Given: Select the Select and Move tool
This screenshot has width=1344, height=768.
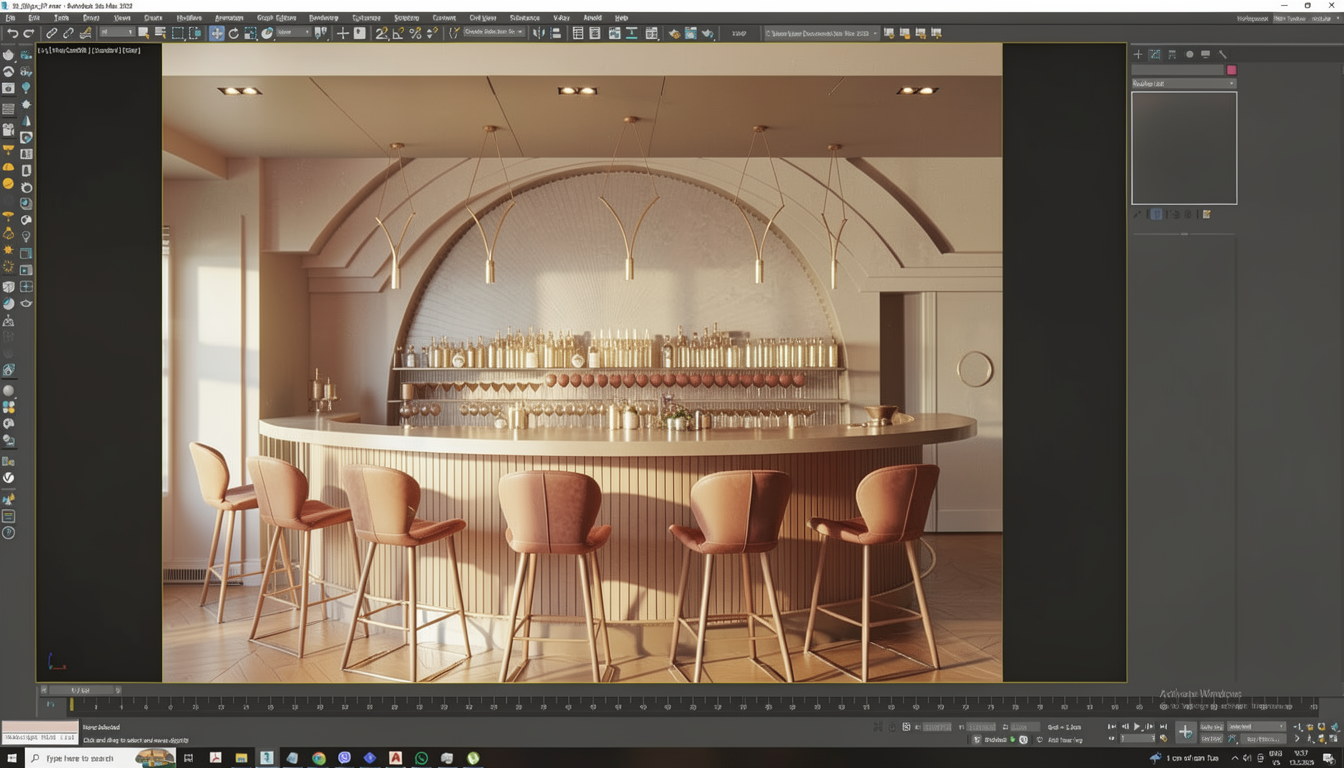Looking at the screenshot, I should pos(216,33).
